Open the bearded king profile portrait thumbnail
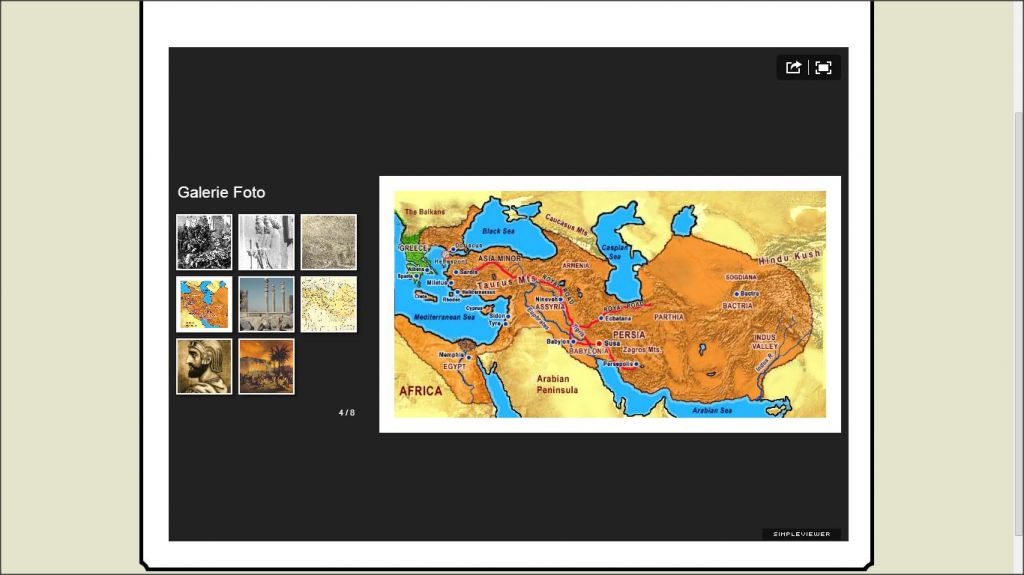The width and height of the screenshot is (1024, 575). (x=204, y=366)
